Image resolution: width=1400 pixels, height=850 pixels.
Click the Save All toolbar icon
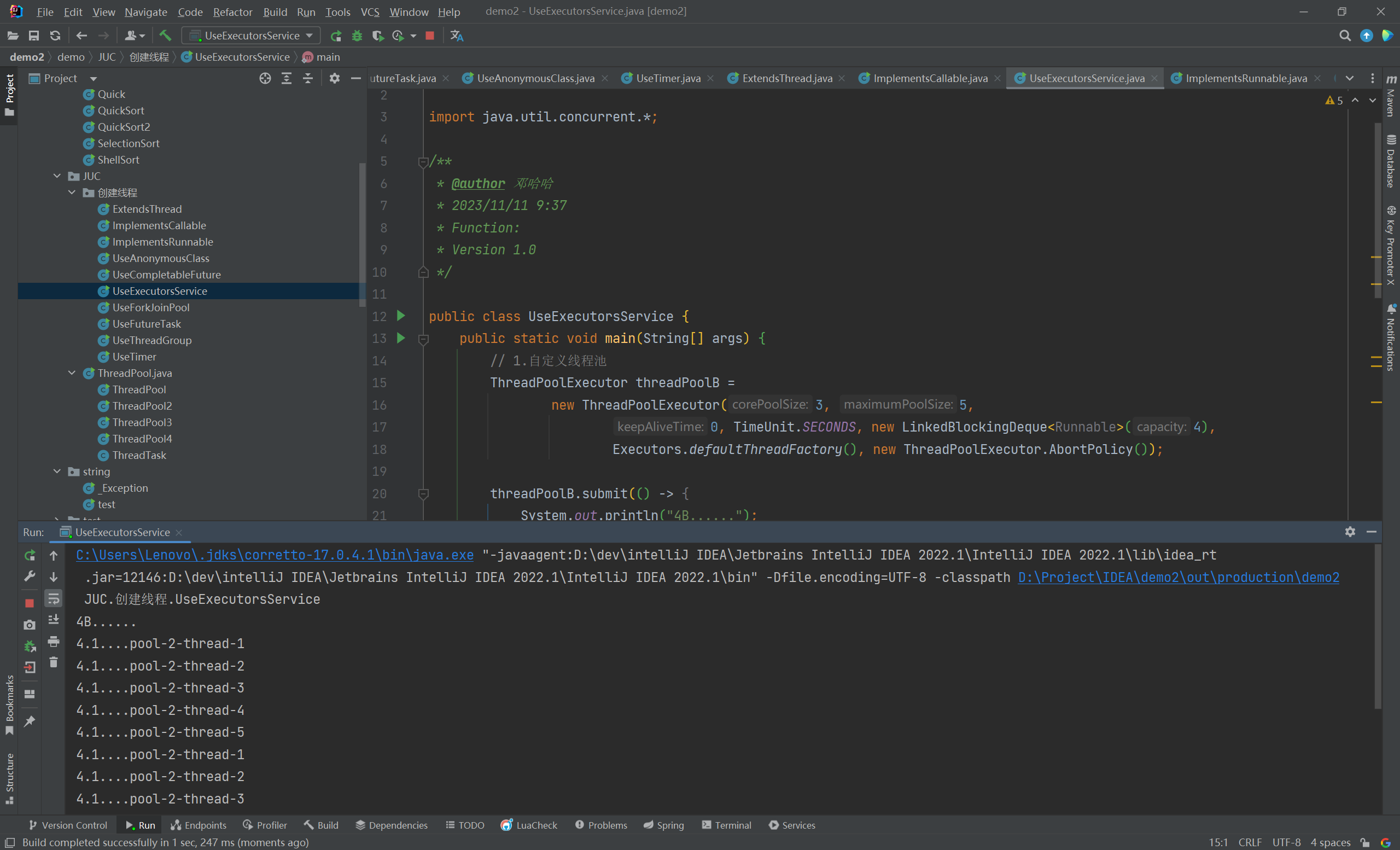pos(33,36)
